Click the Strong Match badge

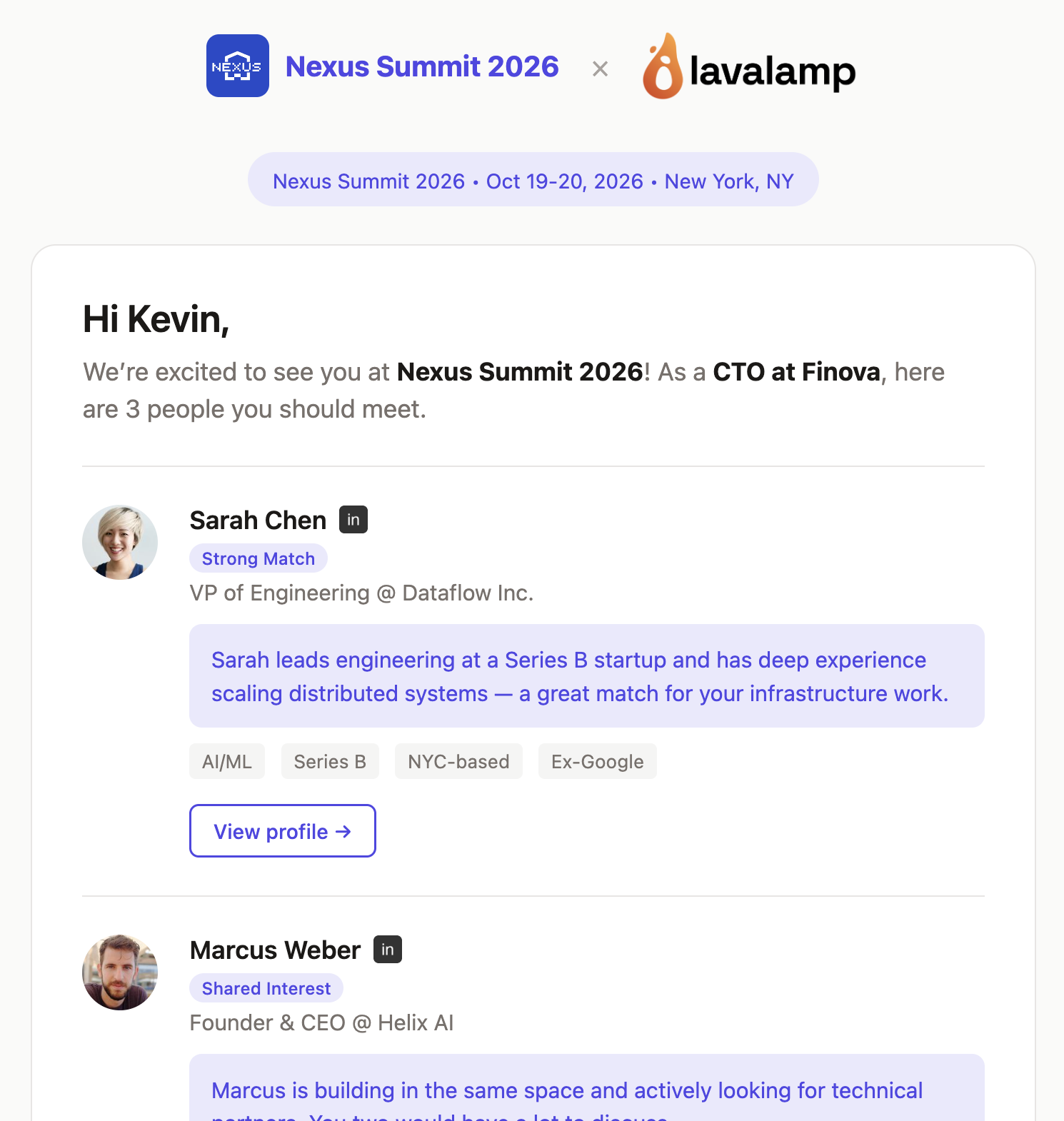258,558
